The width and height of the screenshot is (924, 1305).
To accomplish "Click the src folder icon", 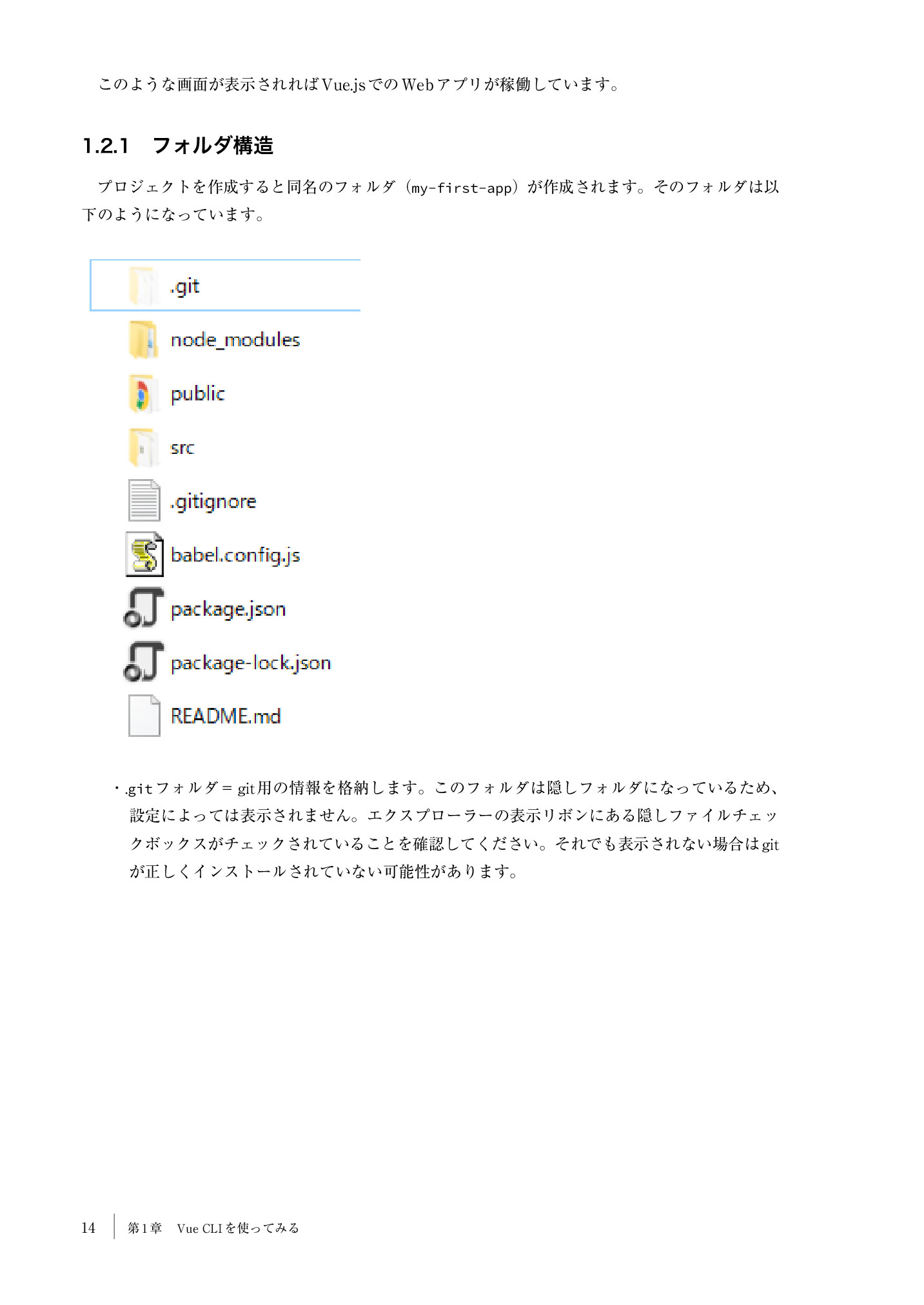I will 143,447.
